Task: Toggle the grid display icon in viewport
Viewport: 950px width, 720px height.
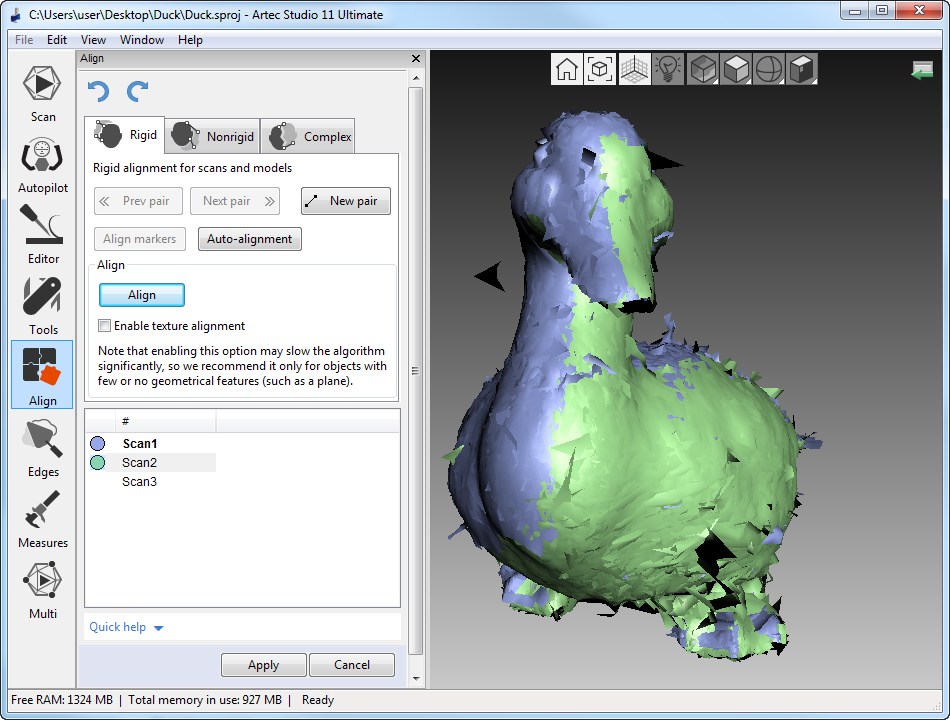Action: click(634, 69)
